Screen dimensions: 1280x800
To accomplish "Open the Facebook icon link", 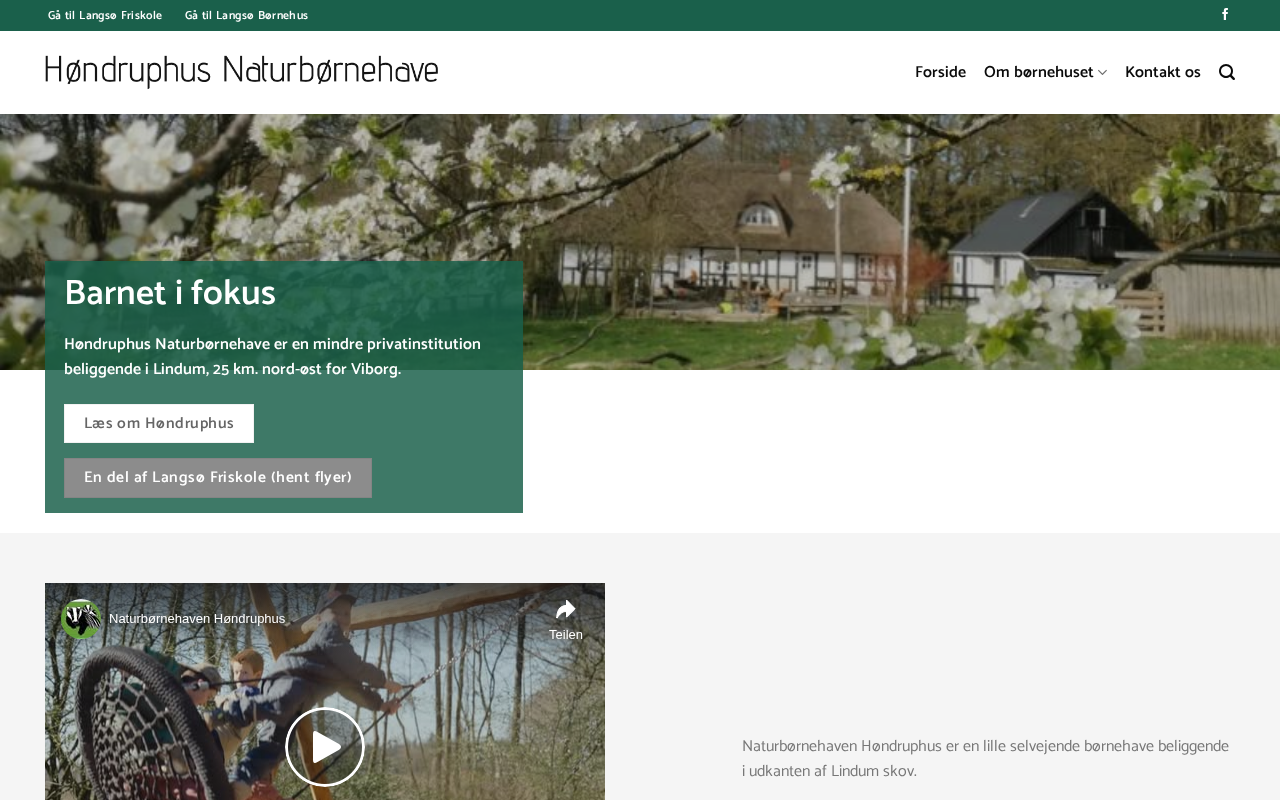I will point(1225,15).
